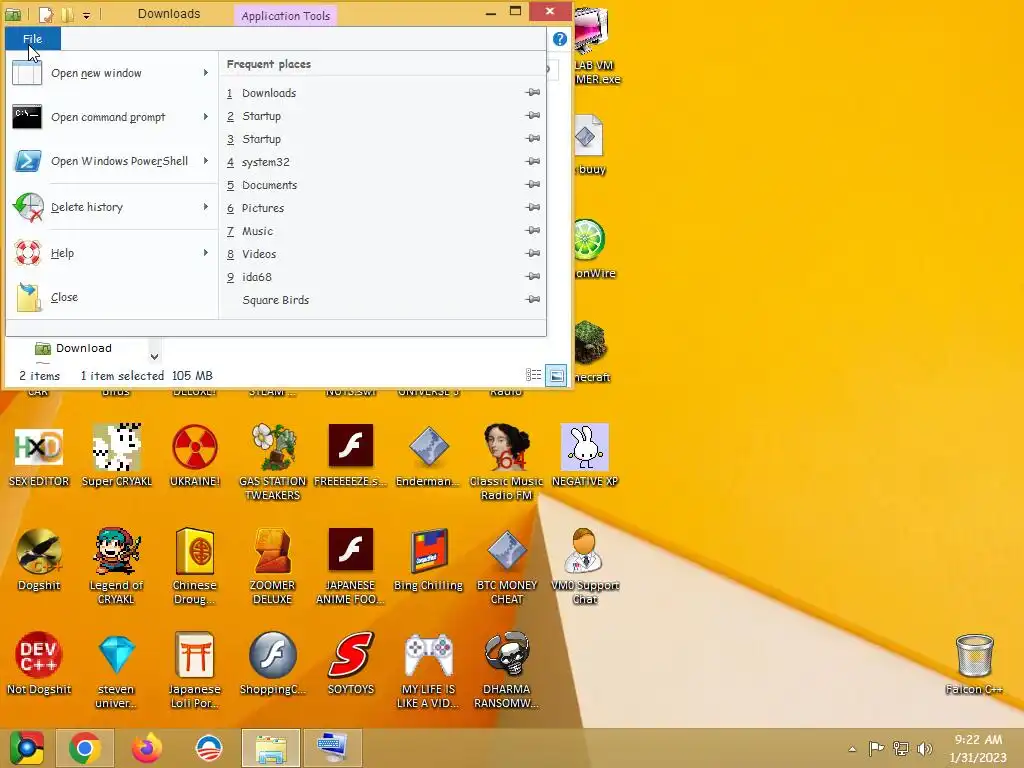The height and width of the screenshot is (768, 1024).
Task: Click navigation pane scroll down arrow
Action: click(x=154, y=357)
